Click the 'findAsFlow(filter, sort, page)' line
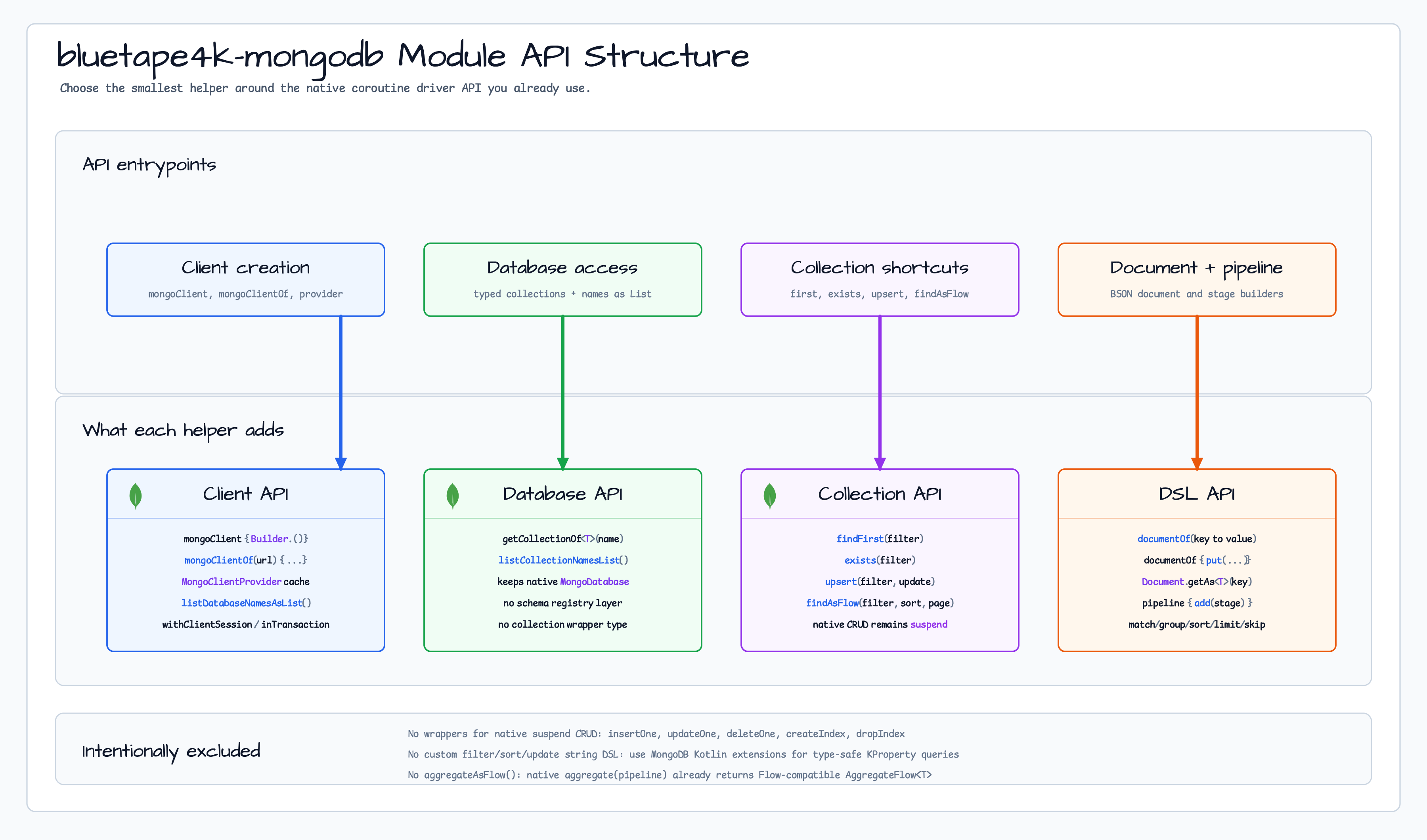Image resolution: width=1427 pixels, height=840 pixels. click(880, 603)
